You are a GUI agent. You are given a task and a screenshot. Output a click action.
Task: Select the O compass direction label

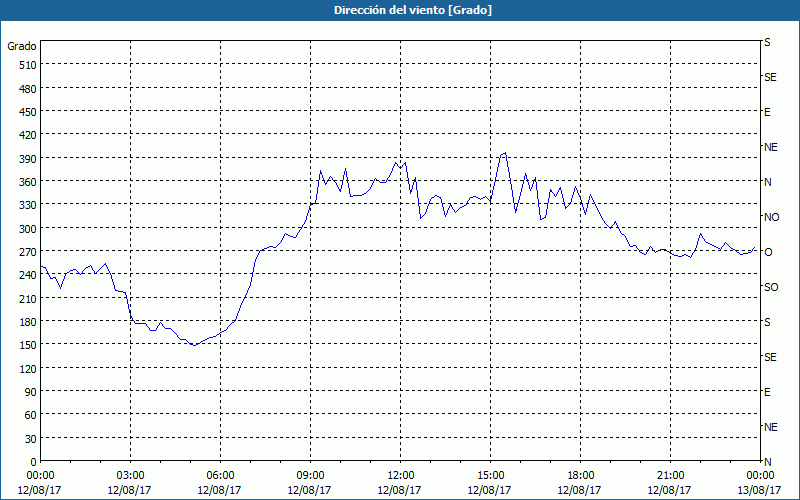768,252
